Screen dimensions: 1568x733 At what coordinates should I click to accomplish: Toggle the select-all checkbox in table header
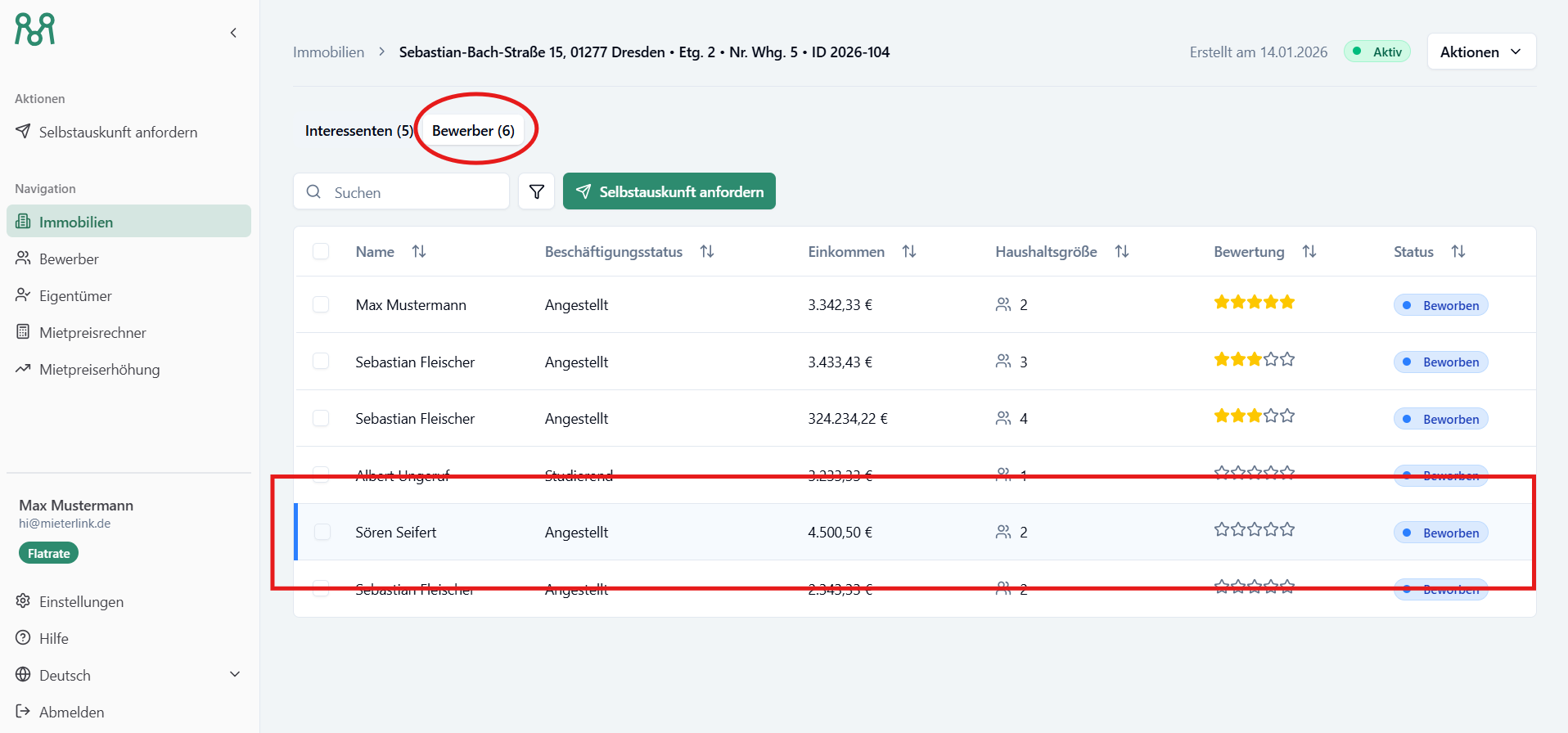click(321, 251)
